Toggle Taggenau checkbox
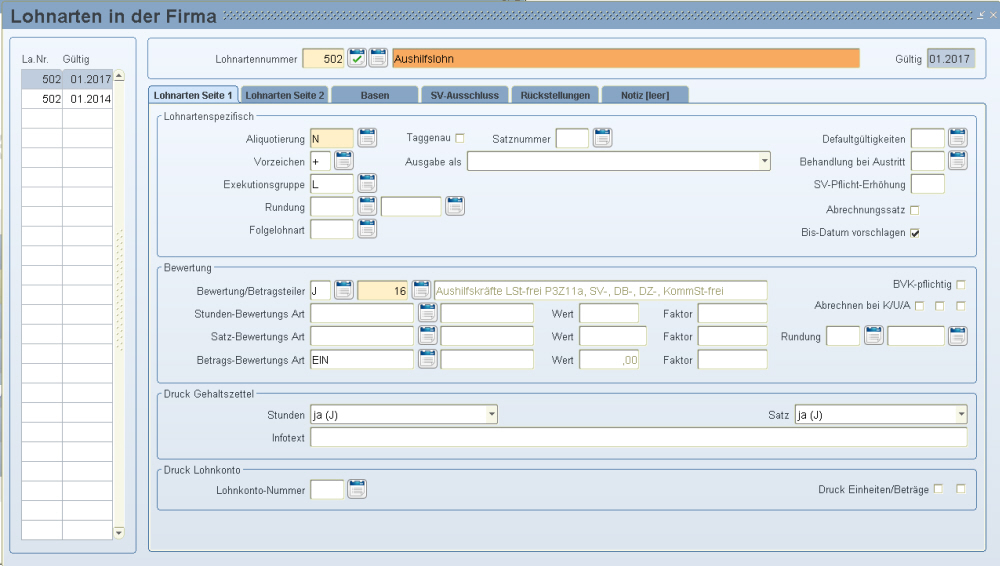The width and height of the screenshot is (1000, 566). [x=460, y=138]
